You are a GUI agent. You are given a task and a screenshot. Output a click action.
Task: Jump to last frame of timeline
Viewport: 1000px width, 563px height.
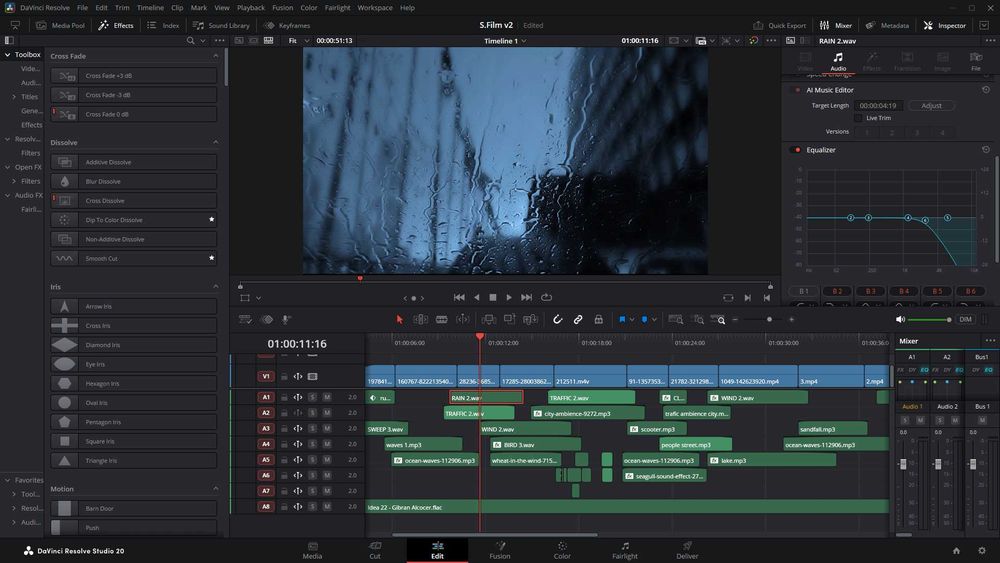(526, 297)
